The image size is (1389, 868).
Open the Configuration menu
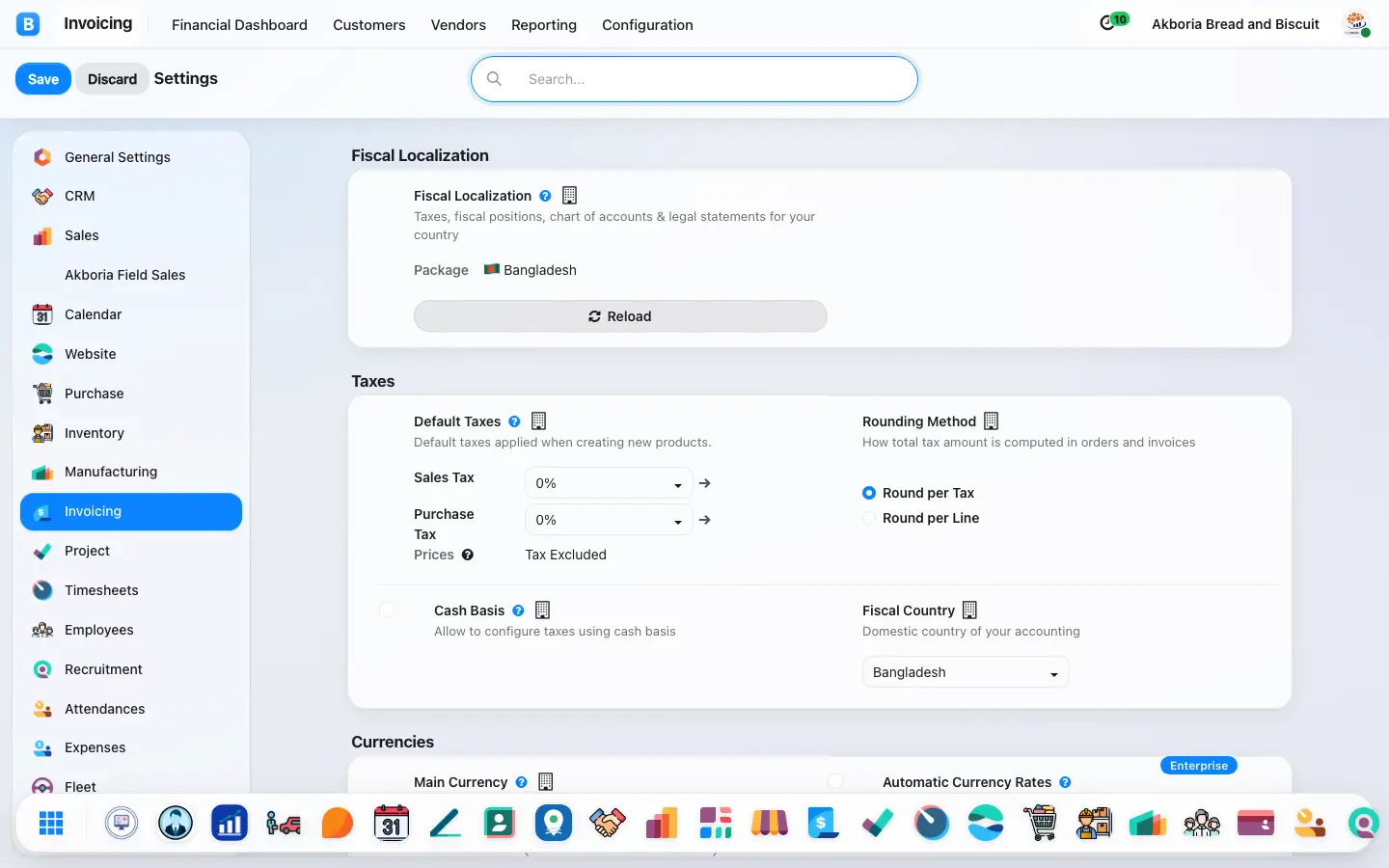(647, 25)
